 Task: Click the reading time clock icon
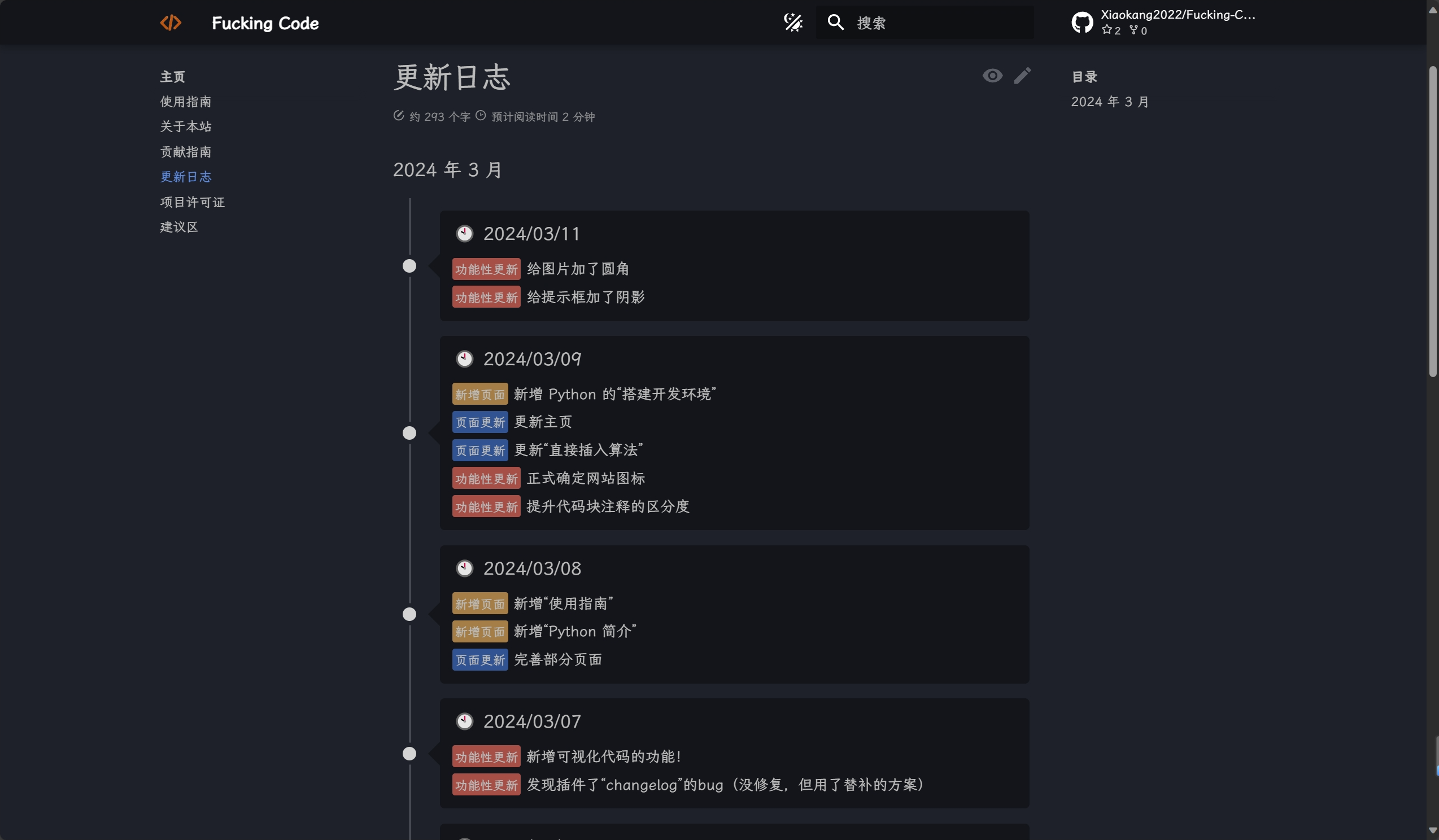point(481,116)
